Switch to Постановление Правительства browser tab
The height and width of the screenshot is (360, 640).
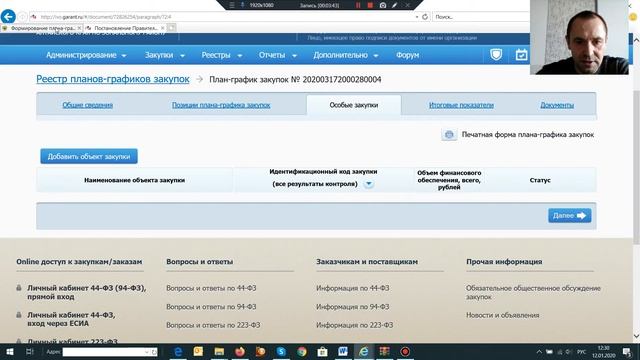pyautogui.click(x=125, y=28)
